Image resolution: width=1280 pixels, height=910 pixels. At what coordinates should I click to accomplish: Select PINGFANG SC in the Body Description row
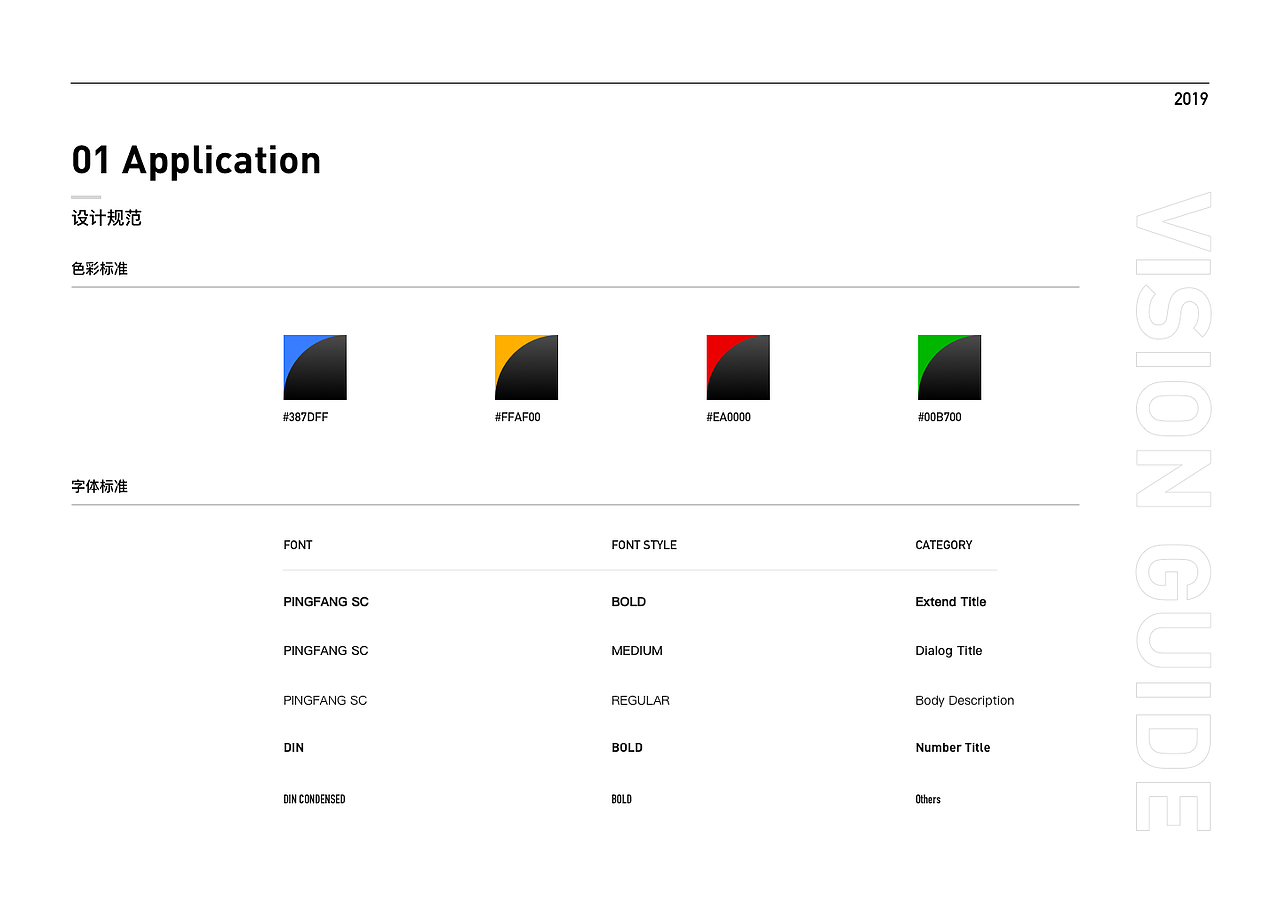coord(325,701)
